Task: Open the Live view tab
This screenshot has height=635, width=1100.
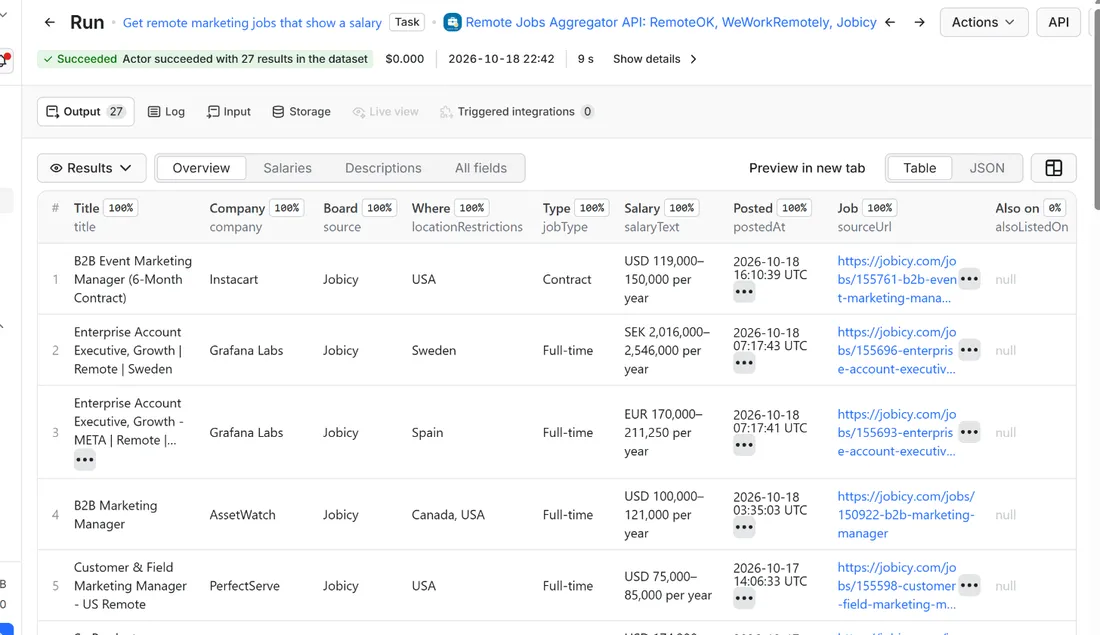Action: (385, 112)
